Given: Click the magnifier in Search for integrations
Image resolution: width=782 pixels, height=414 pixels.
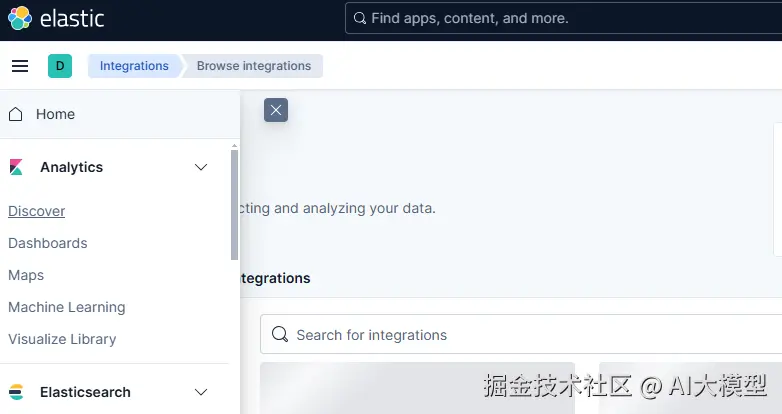Looking at the screenshot, I should (x=280, y=335).
